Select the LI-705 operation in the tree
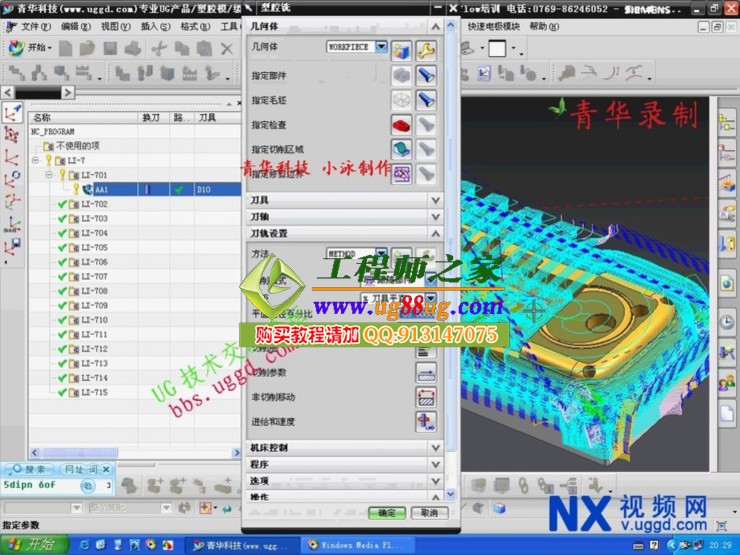Viewport: 740px width, 555px height. pos(94,247)
